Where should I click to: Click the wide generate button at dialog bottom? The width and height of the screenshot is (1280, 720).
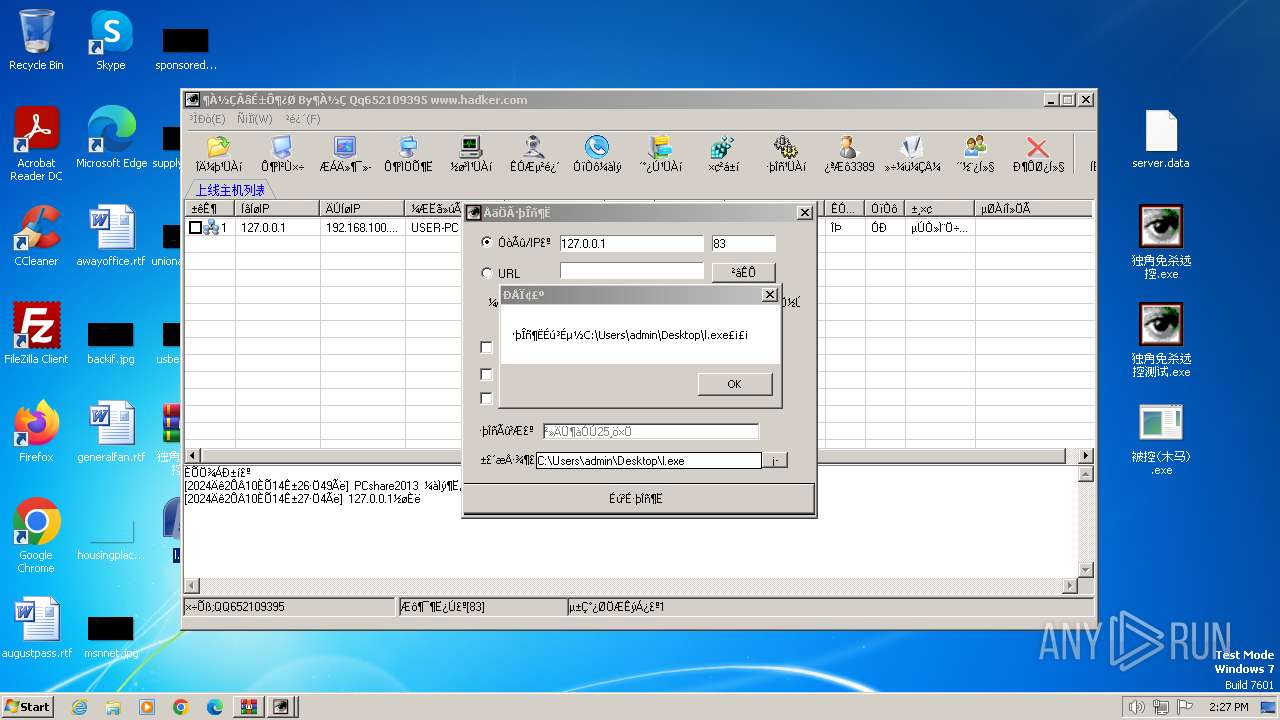[x=639, y=498]
